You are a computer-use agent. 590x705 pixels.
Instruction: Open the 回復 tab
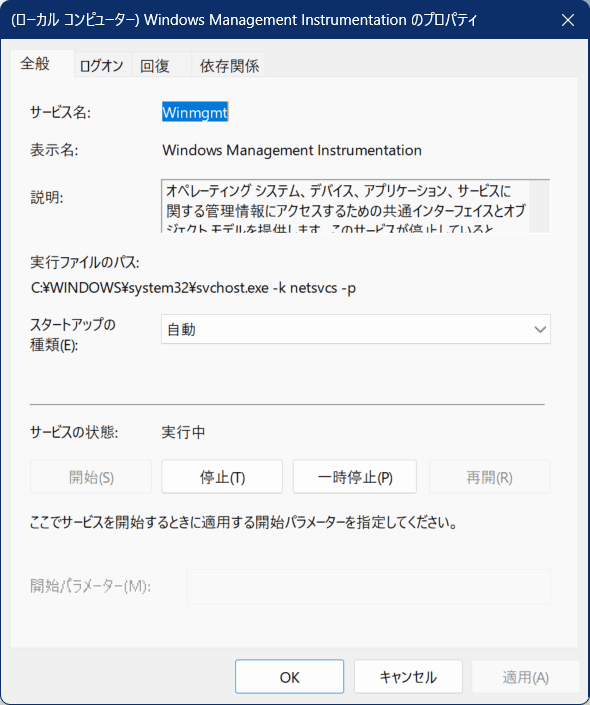point(161,66)
